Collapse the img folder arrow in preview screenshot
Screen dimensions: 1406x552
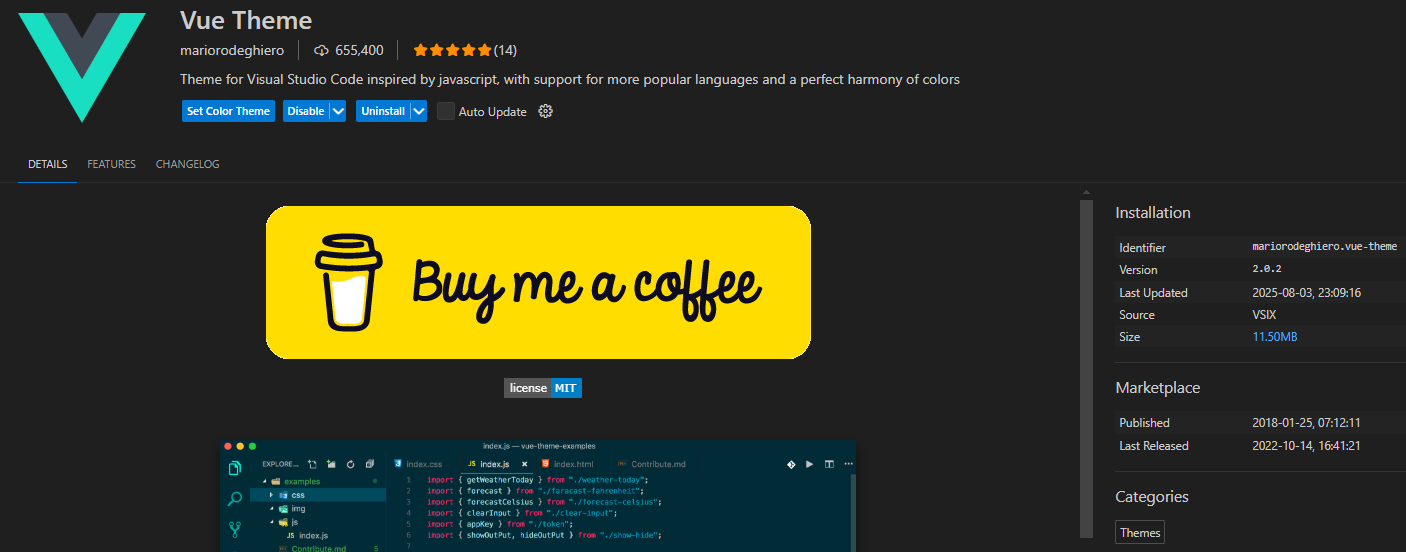(271, 508)
